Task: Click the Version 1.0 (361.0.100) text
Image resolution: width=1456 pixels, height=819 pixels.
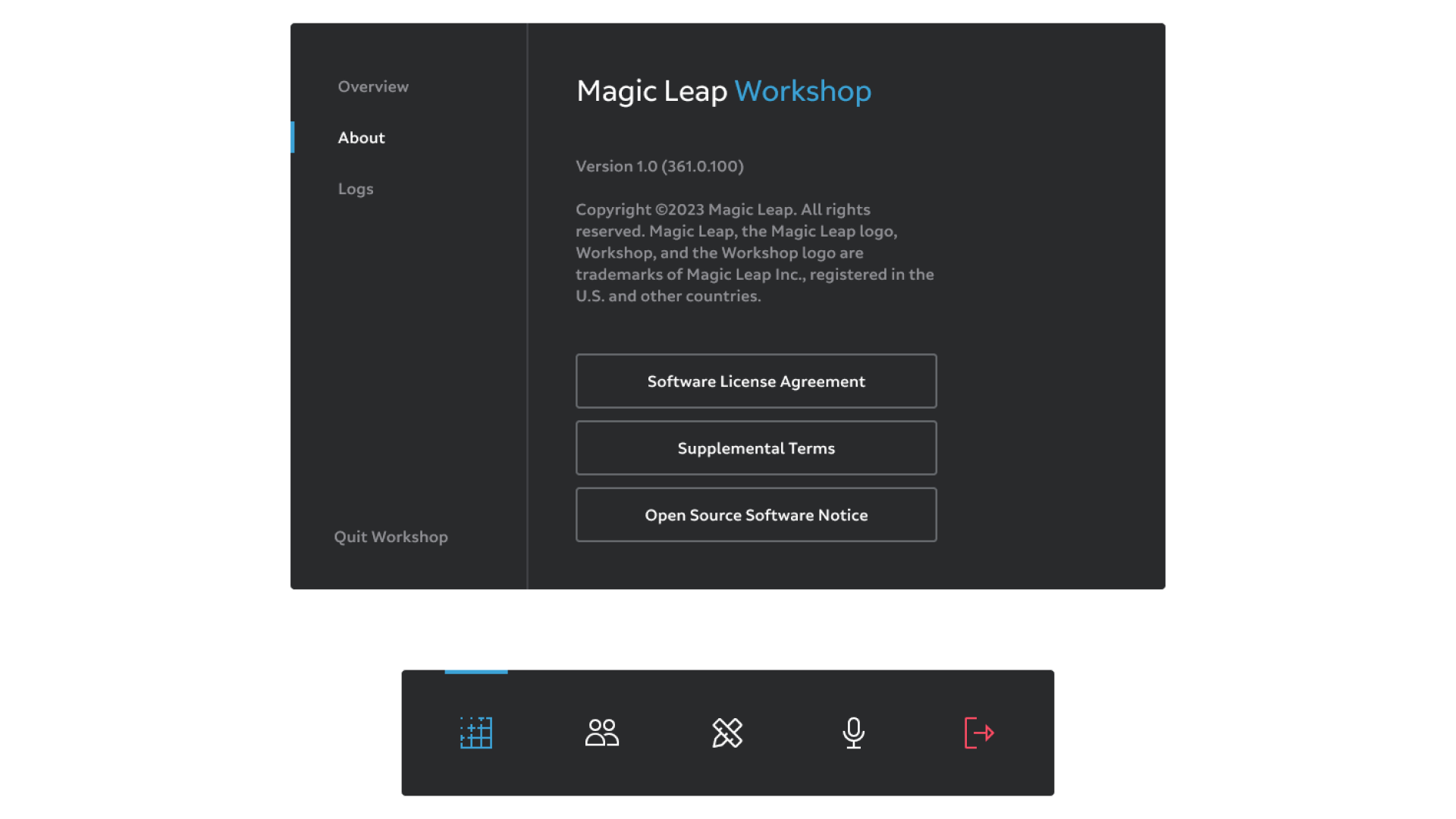Action: tap(660, 166)
